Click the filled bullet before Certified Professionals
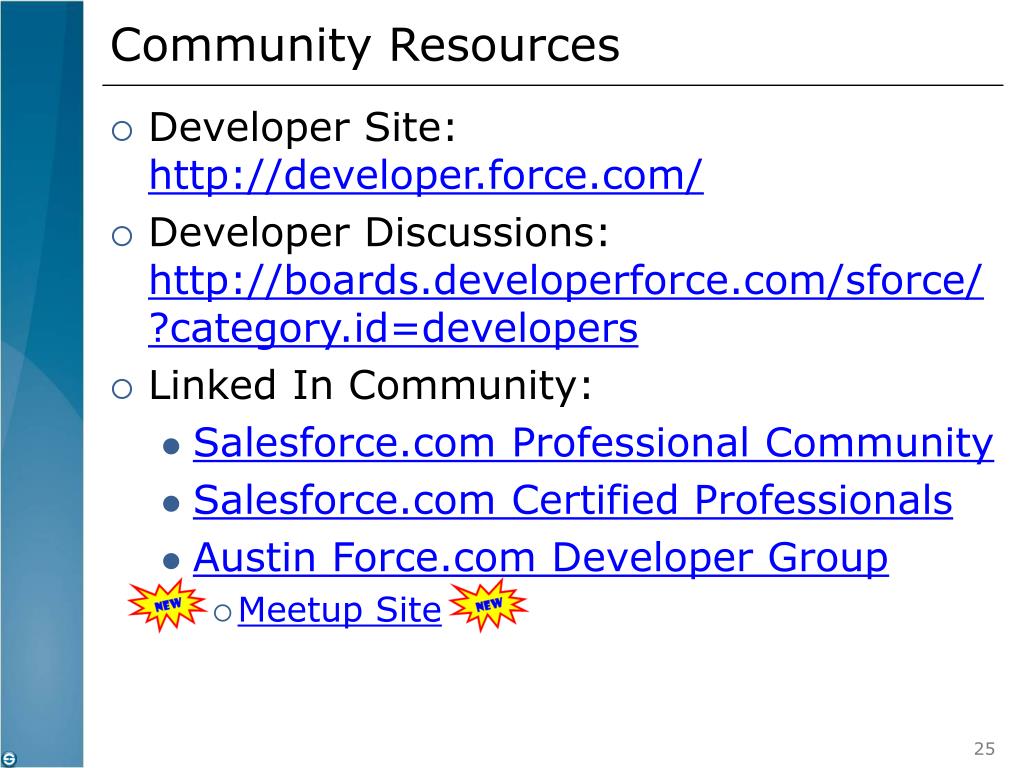The height and width of the screenshot is (768, 1024). pyautogui.click(x=171, y=504)
